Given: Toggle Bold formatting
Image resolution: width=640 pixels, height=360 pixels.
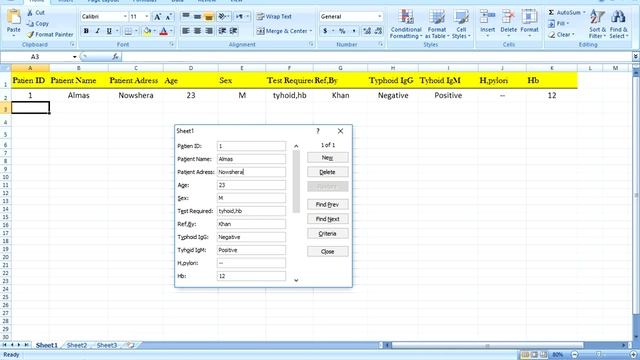Looking at the screenshot, I should pos(86,31).
